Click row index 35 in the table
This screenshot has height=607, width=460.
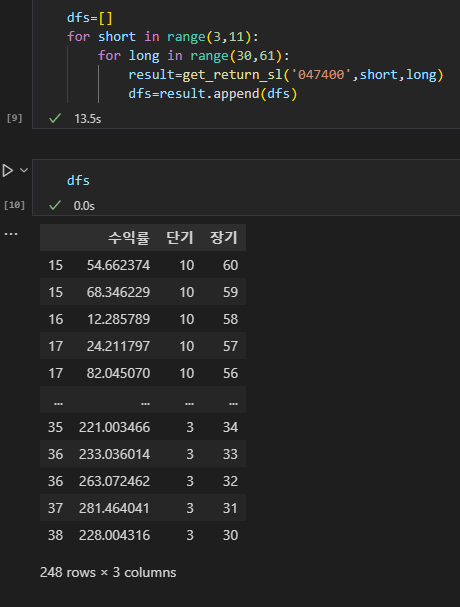(x=55, y=427)
